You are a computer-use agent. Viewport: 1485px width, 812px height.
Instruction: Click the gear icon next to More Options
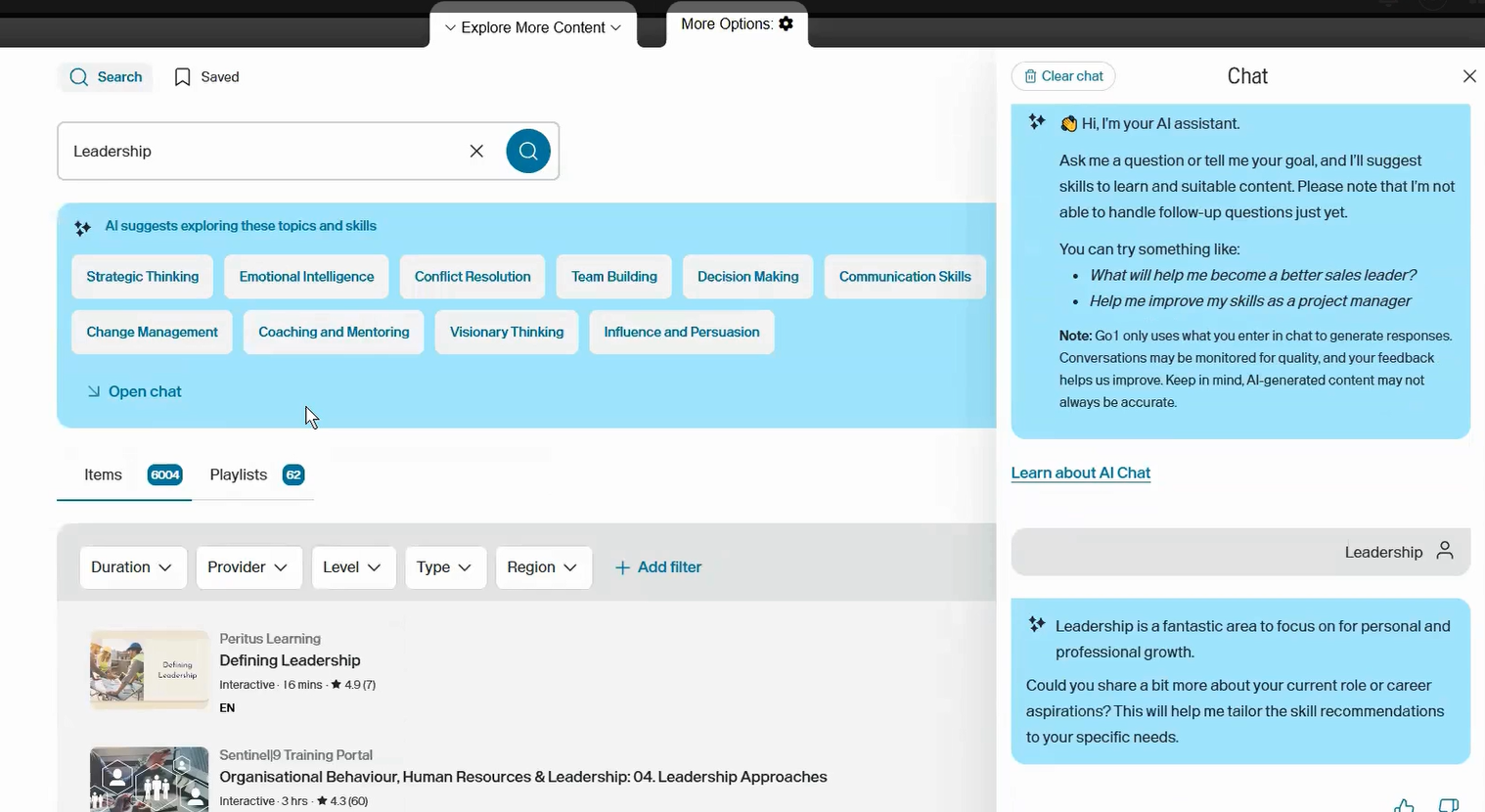[x=786, y=23]
